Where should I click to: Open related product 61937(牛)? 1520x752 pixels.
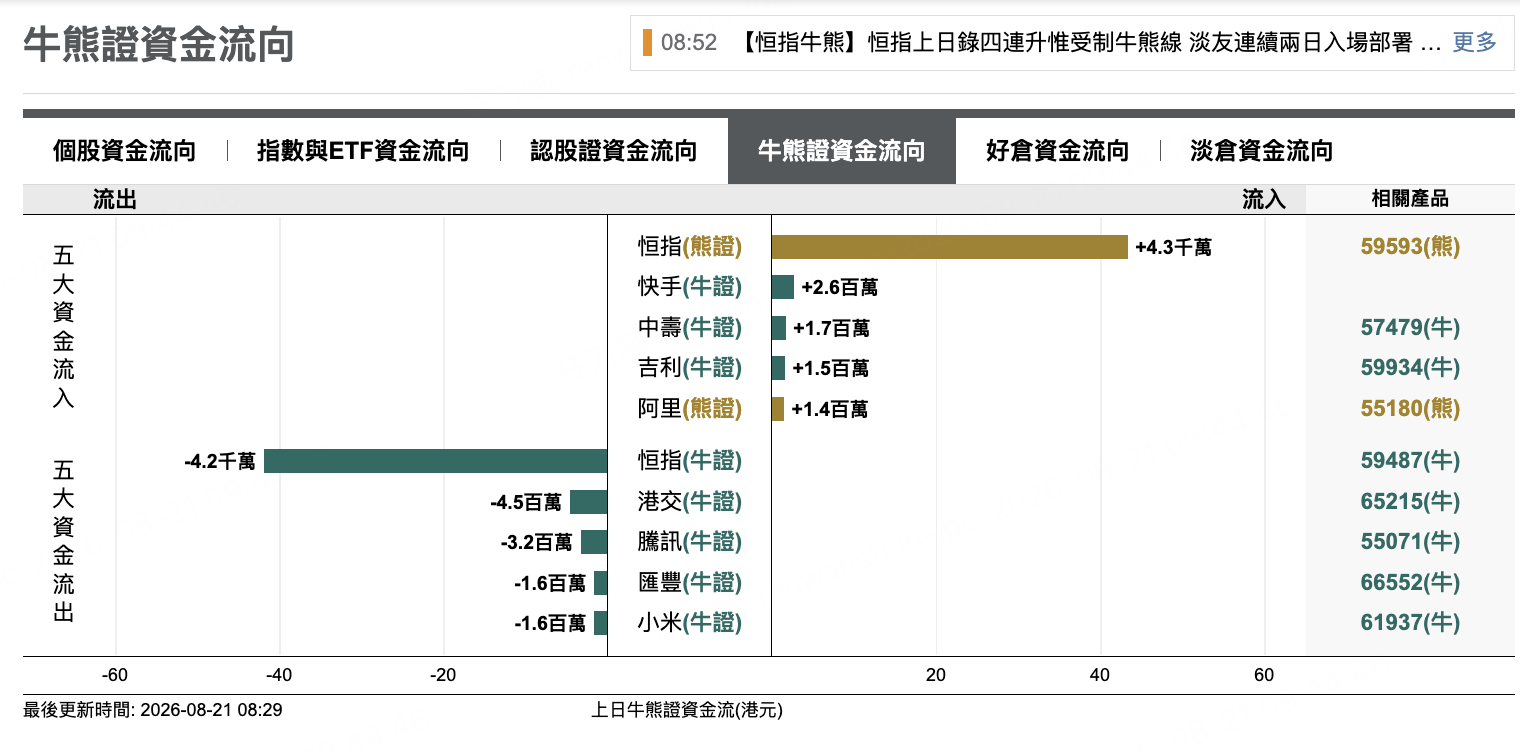pyautogui.click(x=1410, y=623)
